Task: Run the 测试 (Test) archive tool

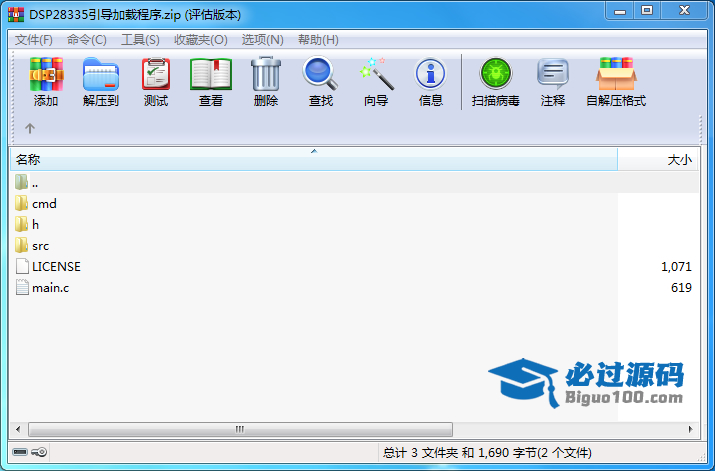Action: click(x=156, y=74)
